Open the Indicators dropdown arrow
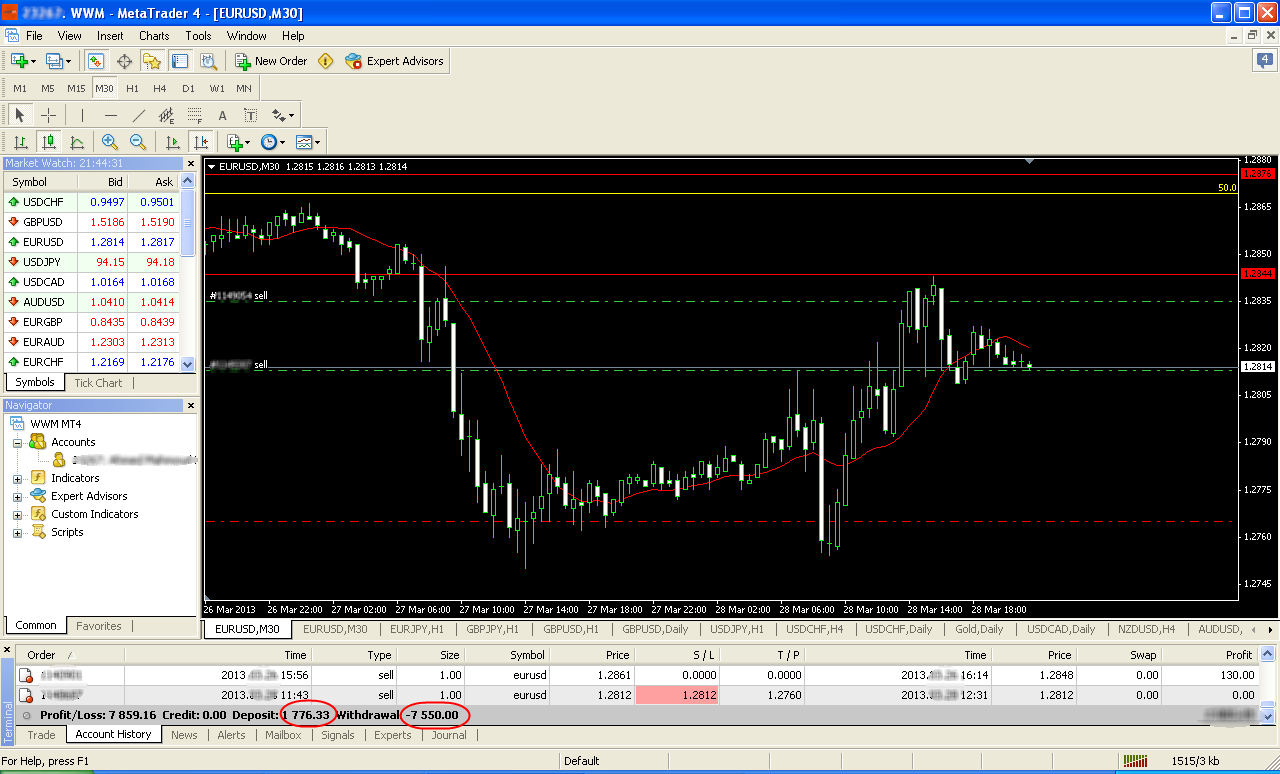This screenshot has width=1280, height=774. pos(248,142)
